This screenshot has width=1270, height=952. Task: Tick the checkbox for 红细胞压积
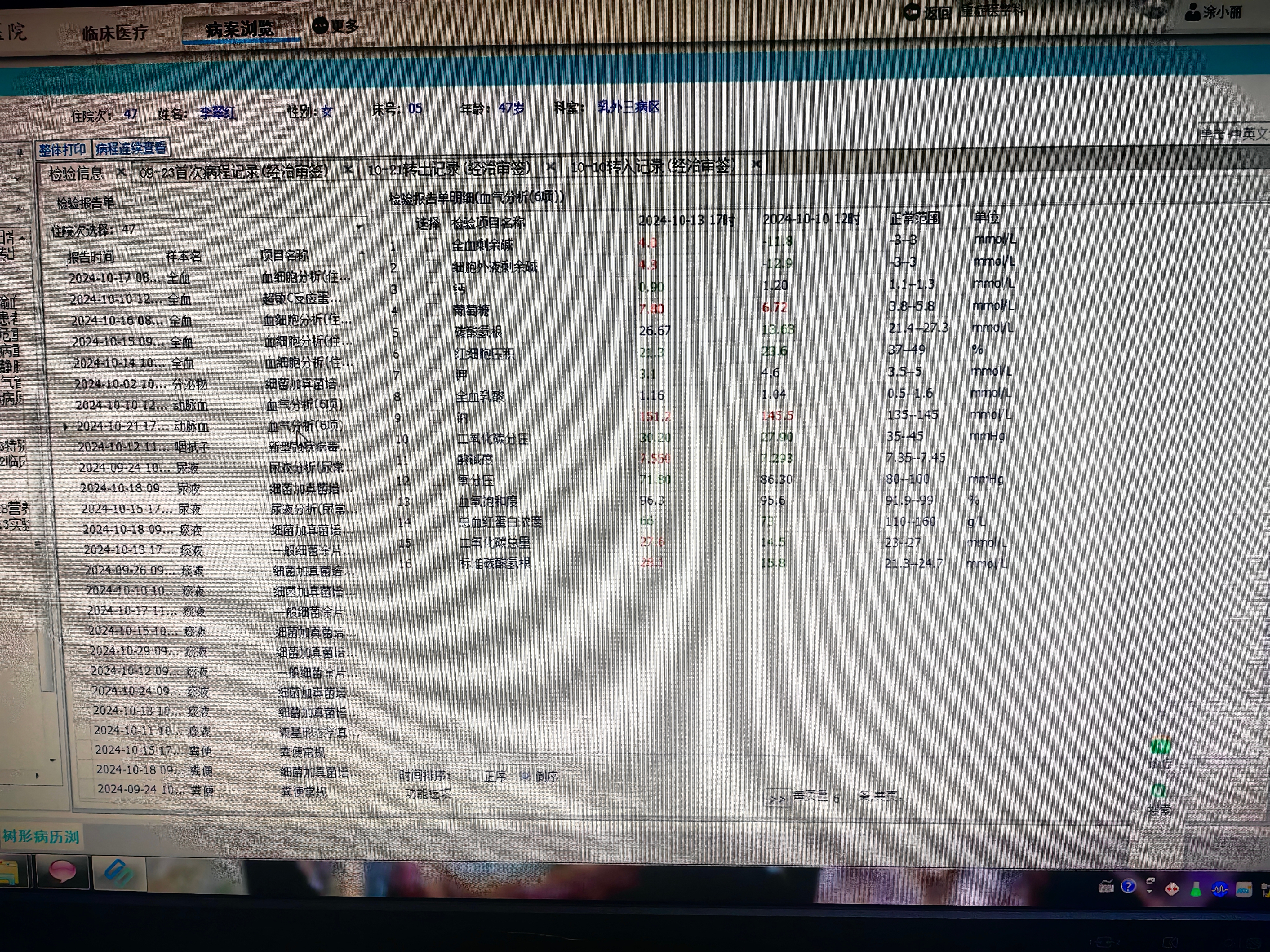[x=435, y=353]
